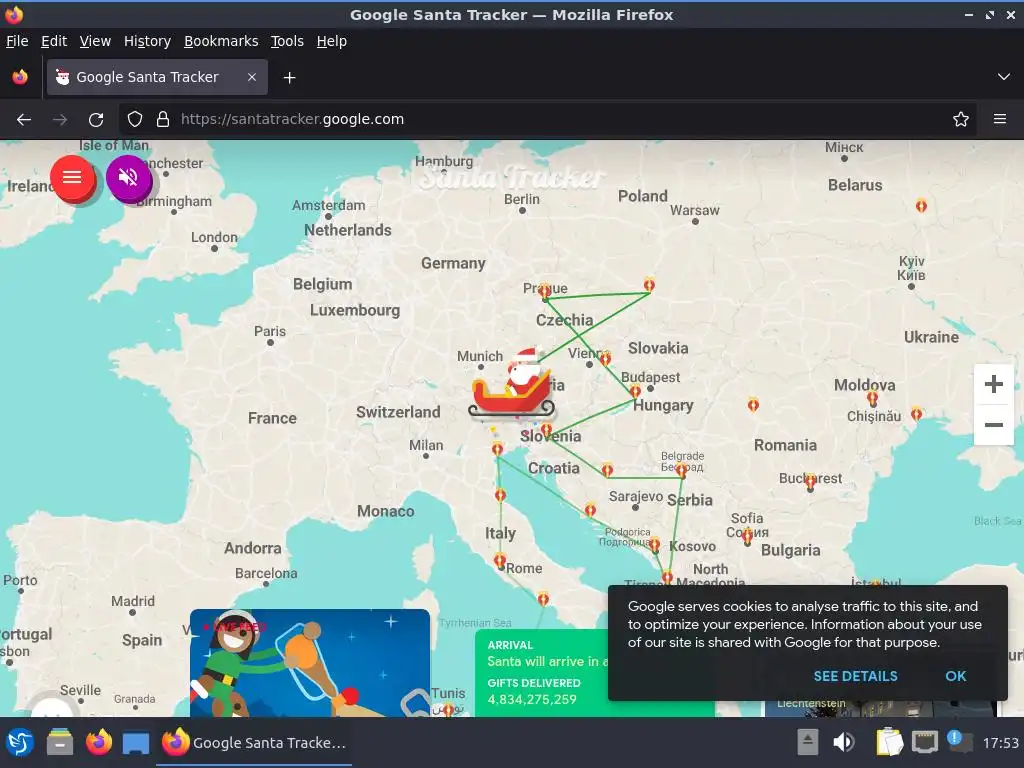Image resolution: width=1024 pixels, height=768 pixels.
Task: Open the Bookmarks menu
Action: [x=221, y=41]
